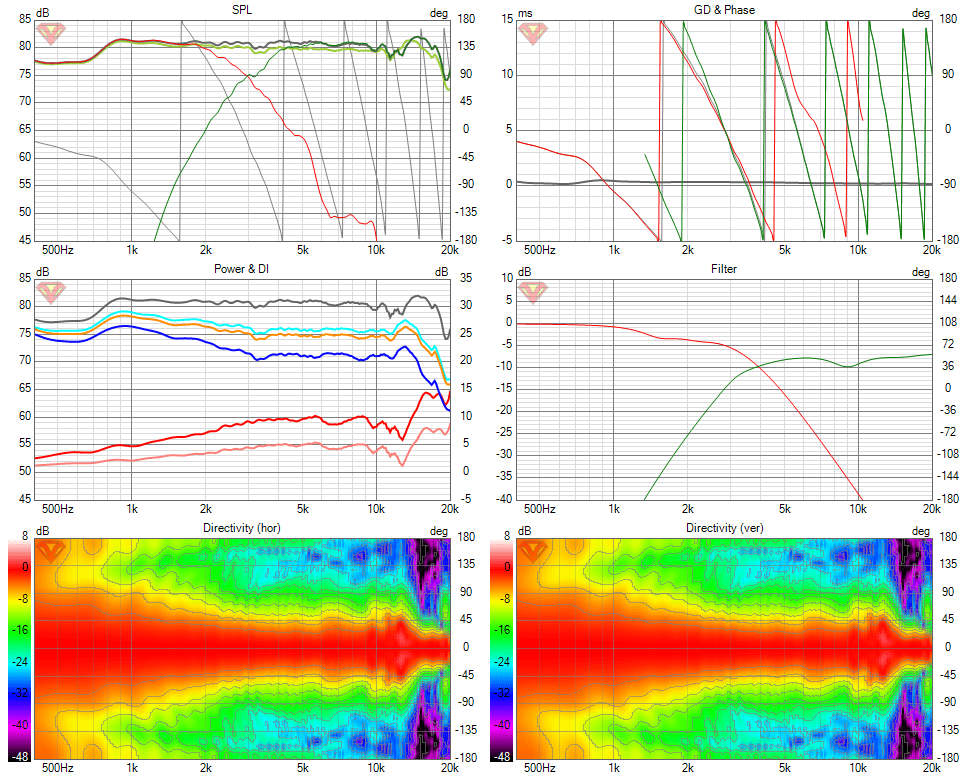Click the 10 dB value on Filter left axis
Screen dimensions: 966x779
507,278
